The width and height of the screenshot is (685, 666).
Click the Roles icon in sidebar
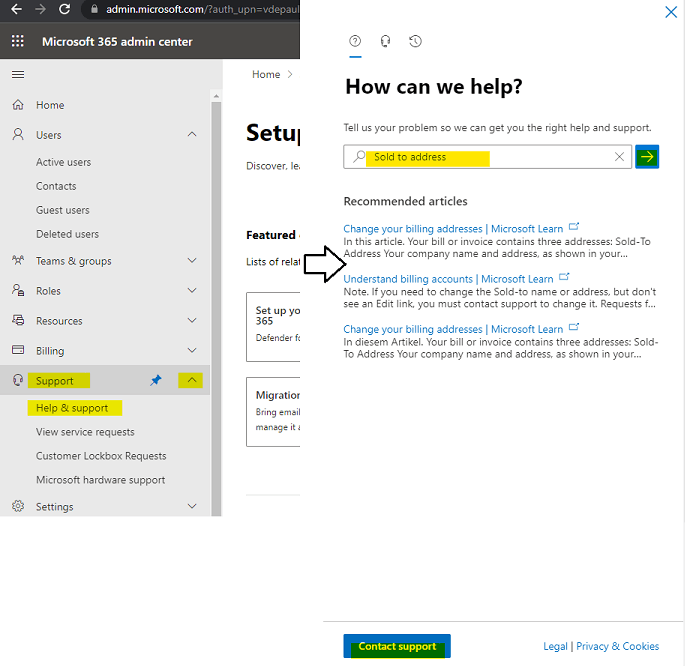(x=18, y=290)
